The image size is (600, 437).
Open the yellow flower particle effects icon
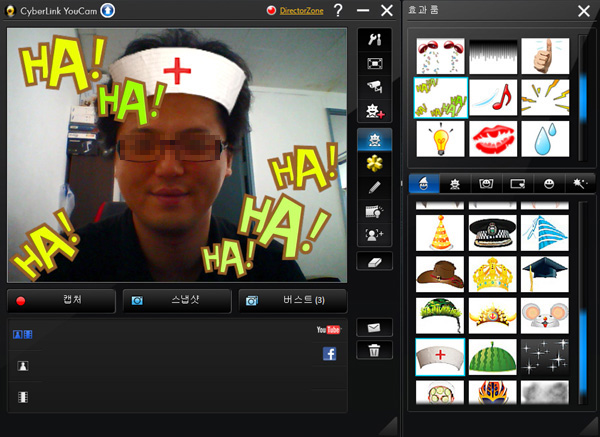tap(374, 163)
